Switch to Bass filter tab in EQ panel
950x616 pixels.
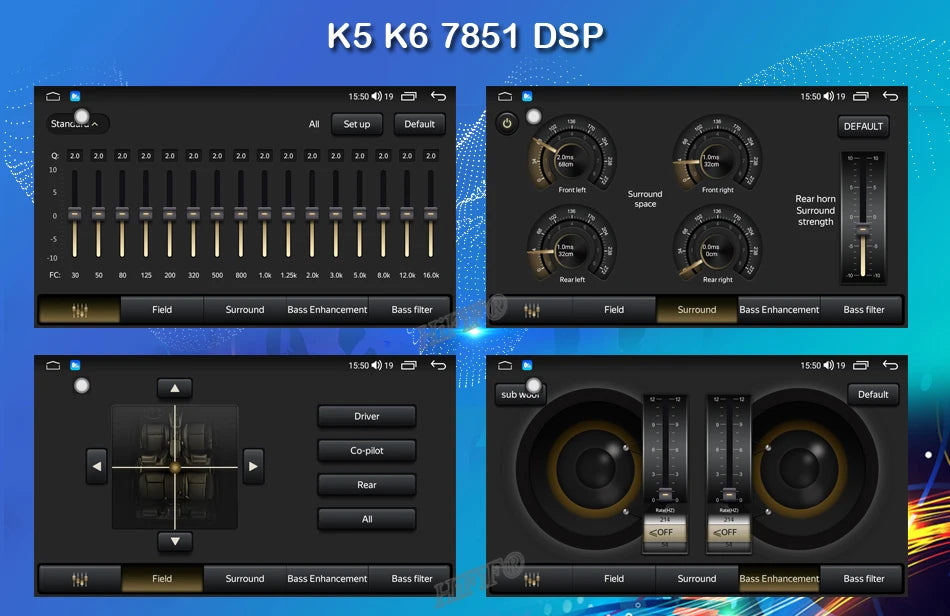click(411, 310)
